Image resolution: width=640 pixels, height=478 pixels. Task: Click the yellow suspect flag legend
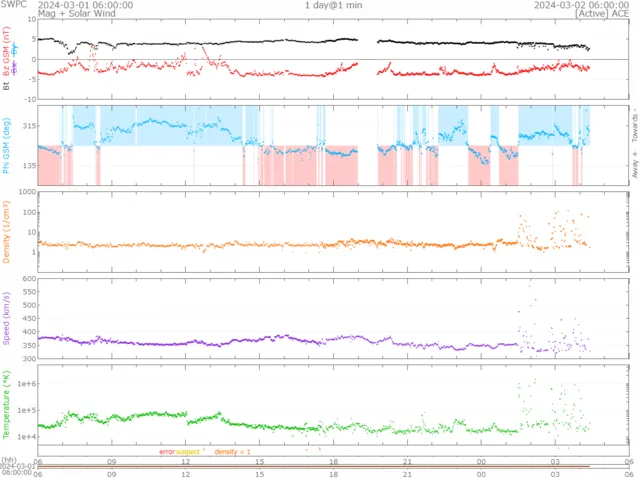(x=188, y=452)
